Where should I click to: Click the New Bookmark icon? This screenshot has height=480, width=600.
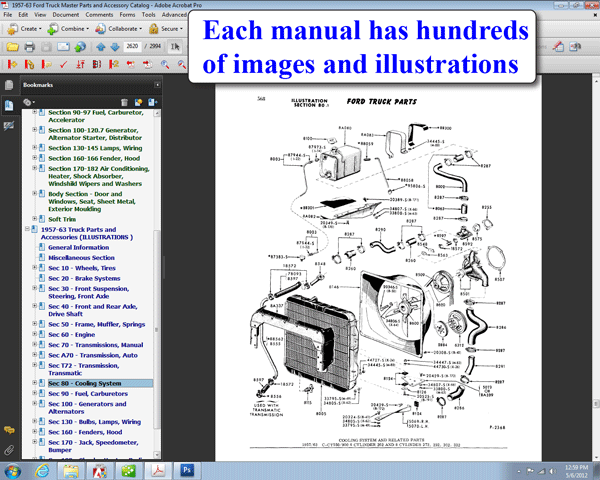(x=138, y=102)
